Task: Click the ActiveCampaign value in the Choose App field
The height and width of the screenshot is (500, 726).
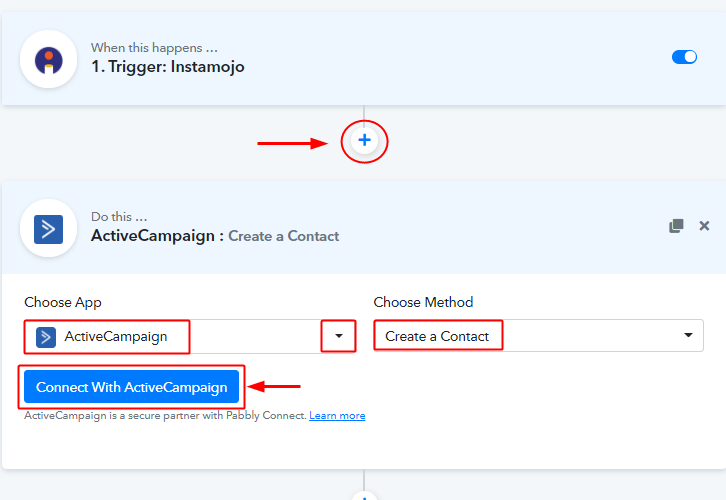Action: 116,337
